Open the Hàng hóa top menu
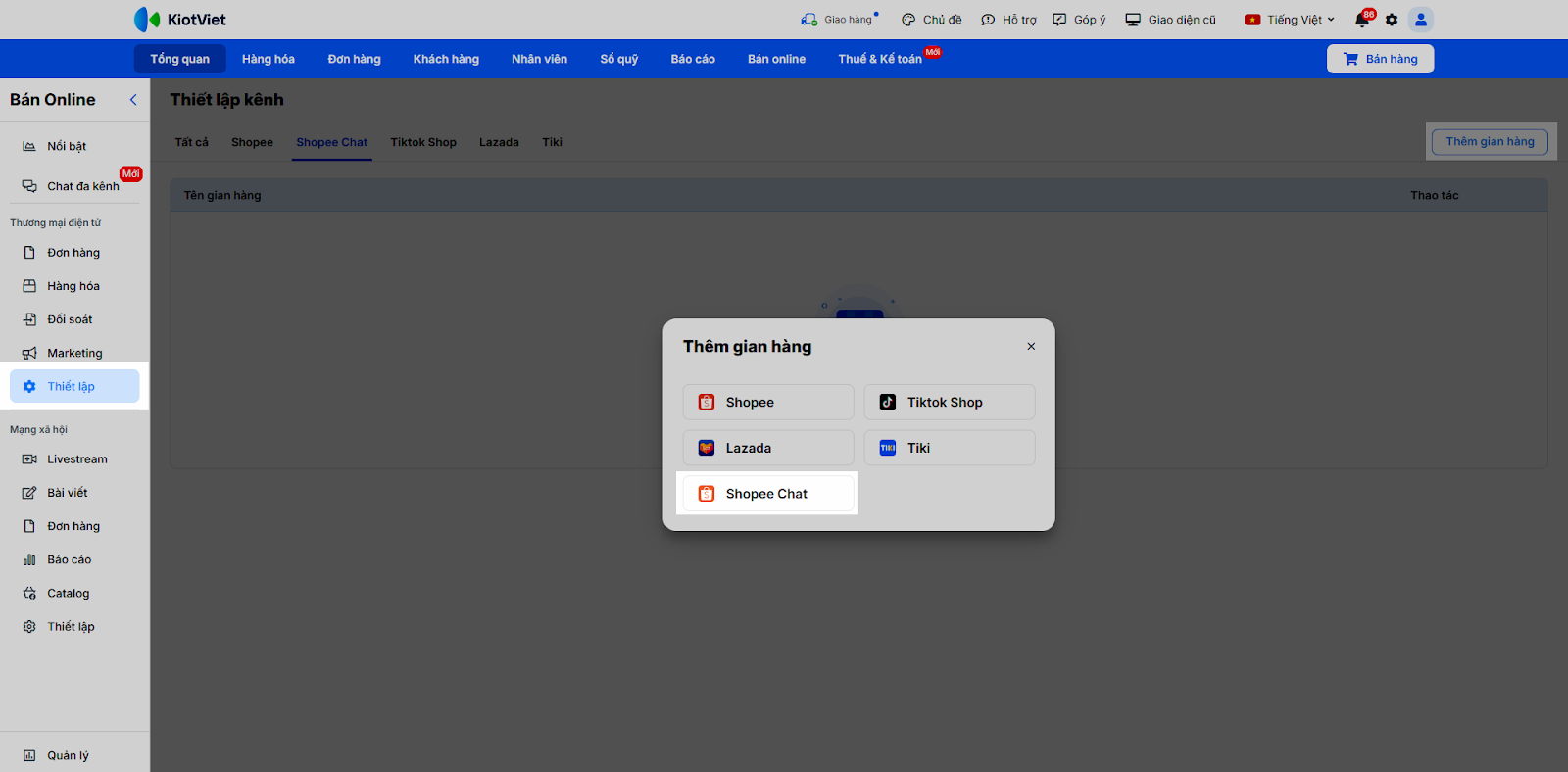The image size is (1568, 772). tap(269, 59)
